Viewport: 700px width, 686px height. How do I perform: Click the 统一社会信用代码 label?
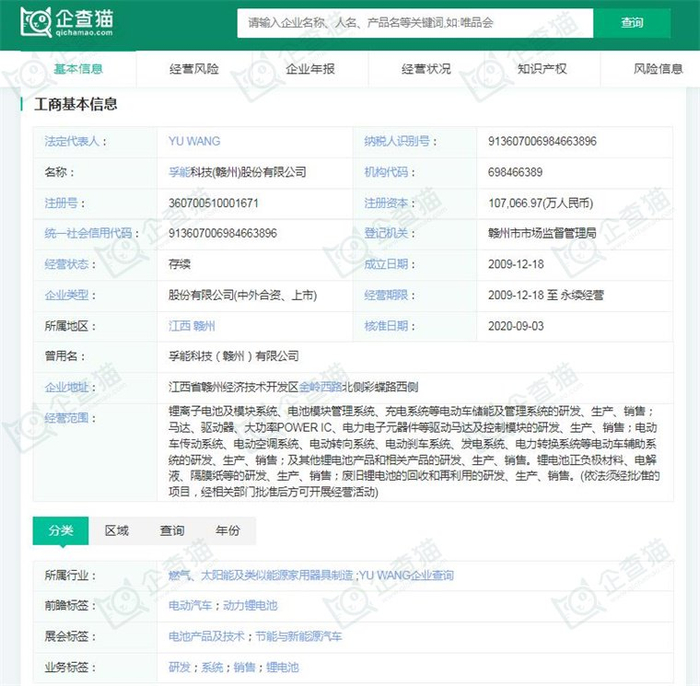(x=88, y=233)
